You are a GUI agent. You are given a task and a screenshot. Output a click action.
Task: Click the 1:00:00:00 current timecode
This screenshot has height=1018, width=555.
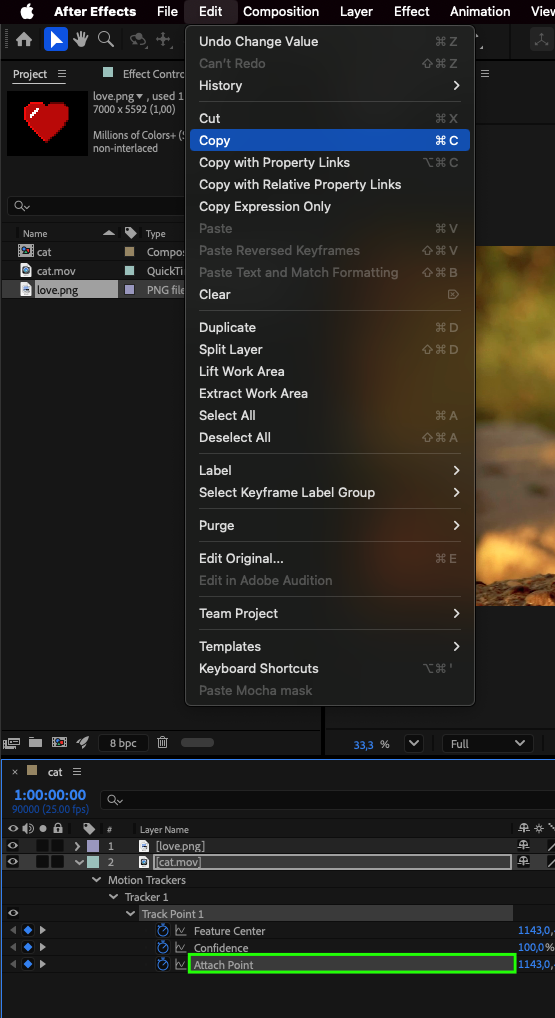(x=50, y=795)
